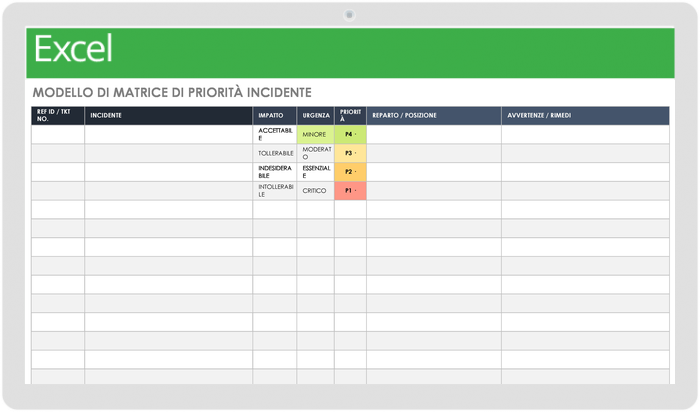The height and width of the screenshot is (412, 700).
Task: Click the "CRITICO" urgency cell
Action: coord(316,191)
